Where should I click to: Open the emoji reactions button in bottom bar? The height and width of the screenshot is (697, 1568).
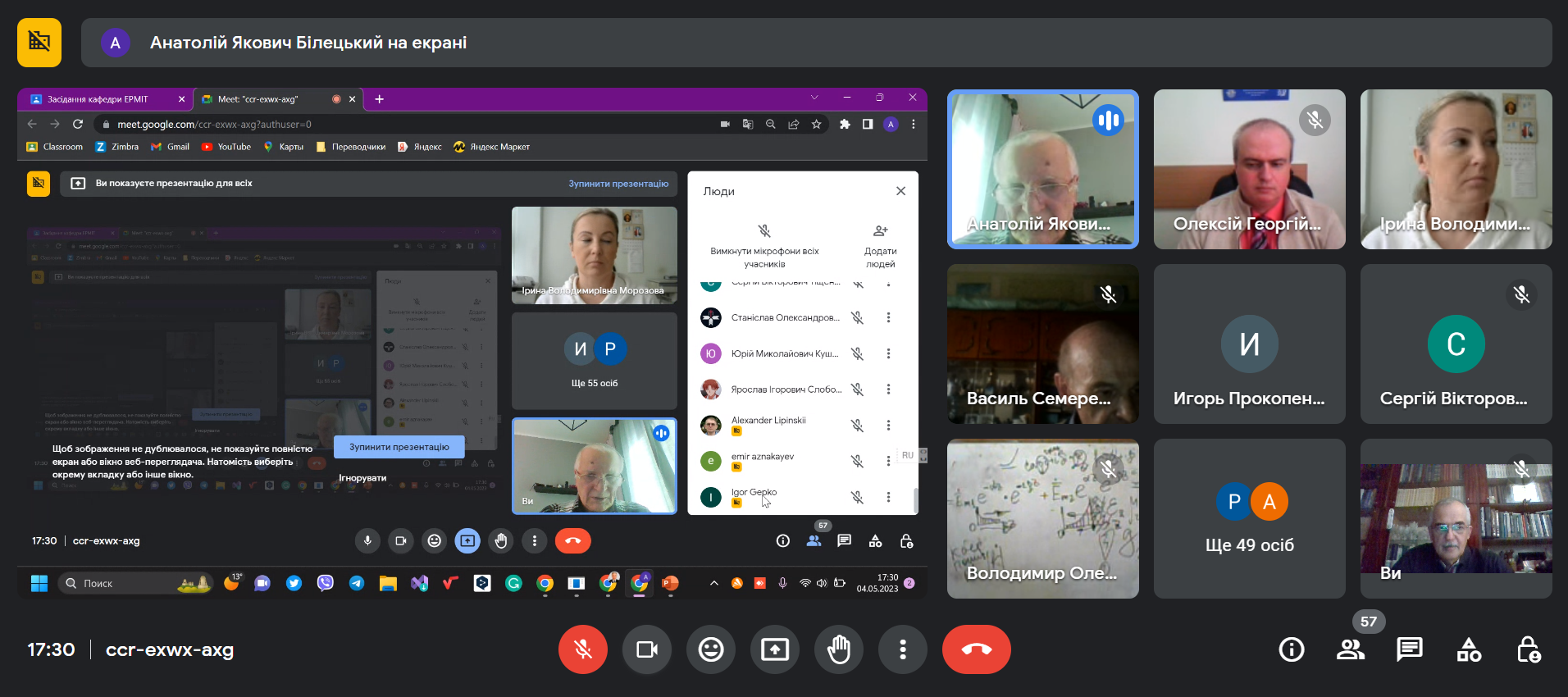(x=710, y=649)
